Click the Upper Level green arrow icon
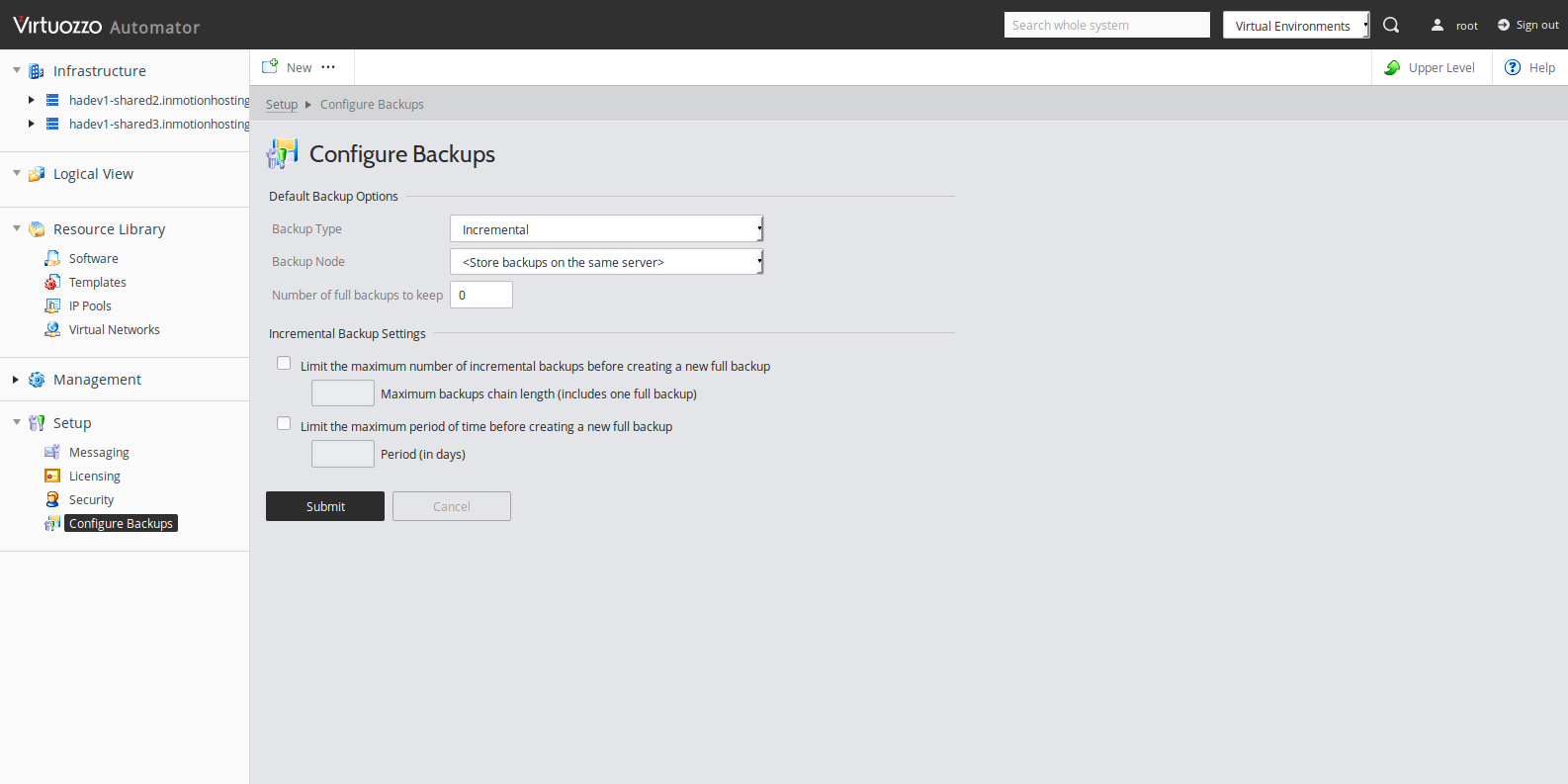This screenshot has width=1568, height=784. [x=1392, y=67]
